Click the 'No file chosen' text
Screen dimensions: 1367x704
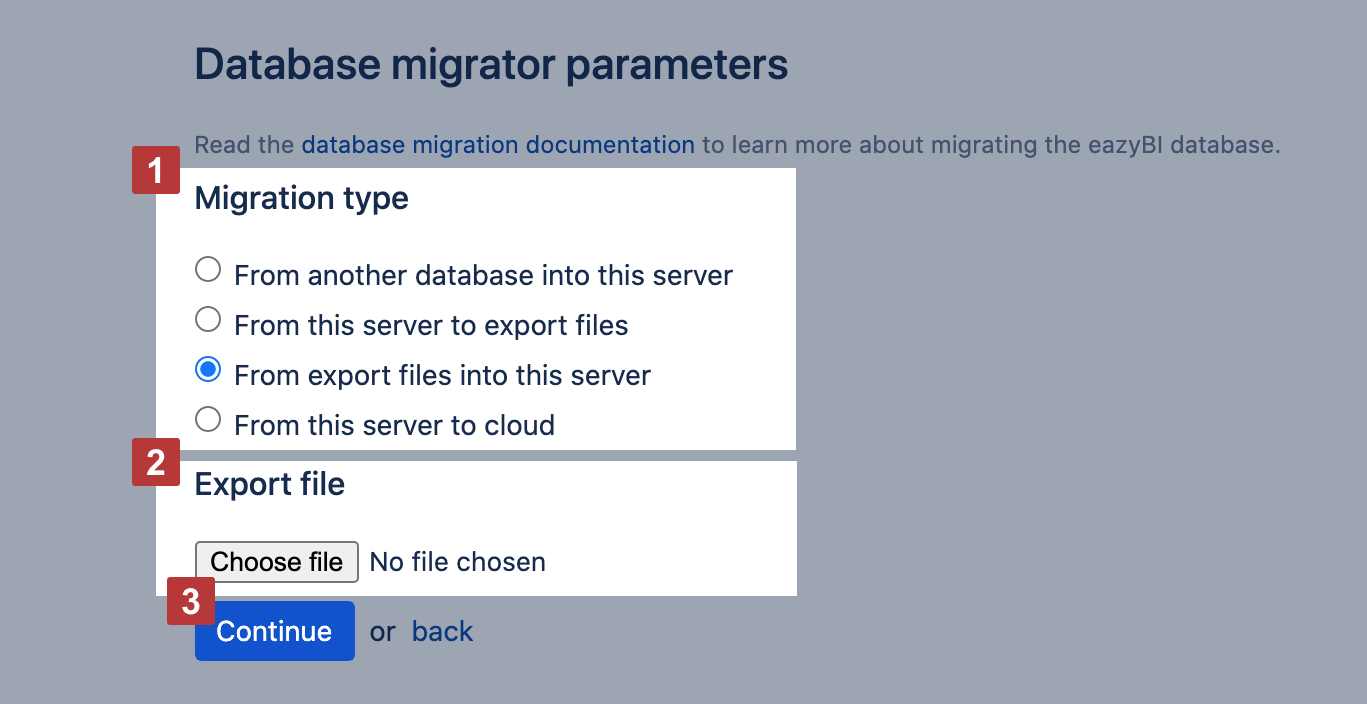[457, 562]
